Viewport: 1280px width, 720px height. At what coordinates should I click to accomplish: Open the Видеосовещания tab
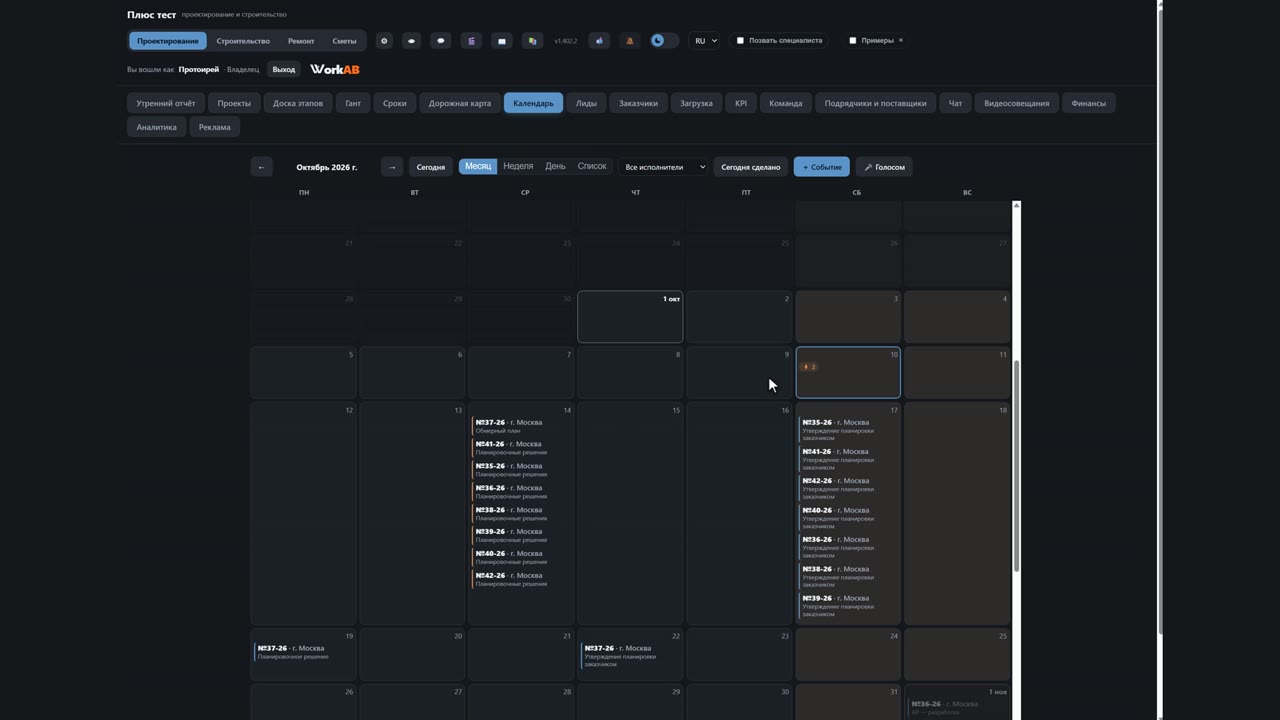click(x=1017, y=103)
